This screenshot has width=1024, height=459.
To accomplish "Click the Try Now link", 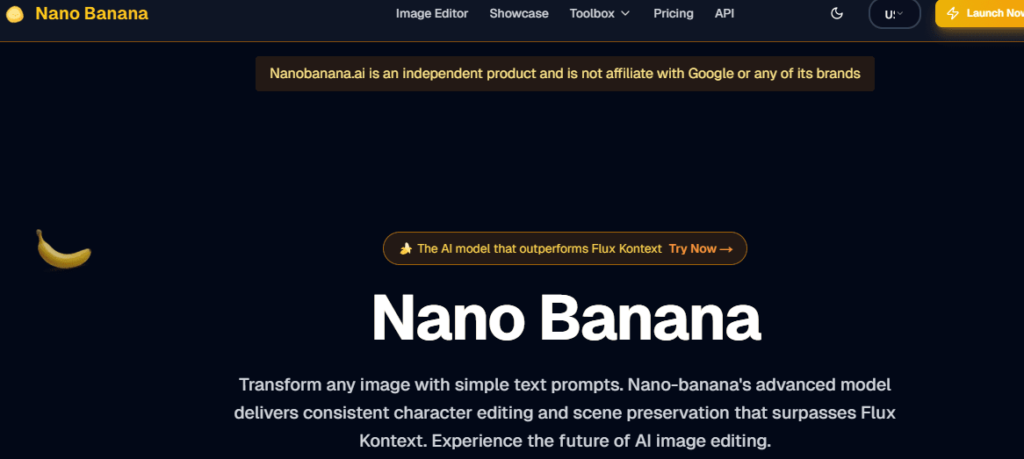I will pyautogui.click(x=692, y=249).
